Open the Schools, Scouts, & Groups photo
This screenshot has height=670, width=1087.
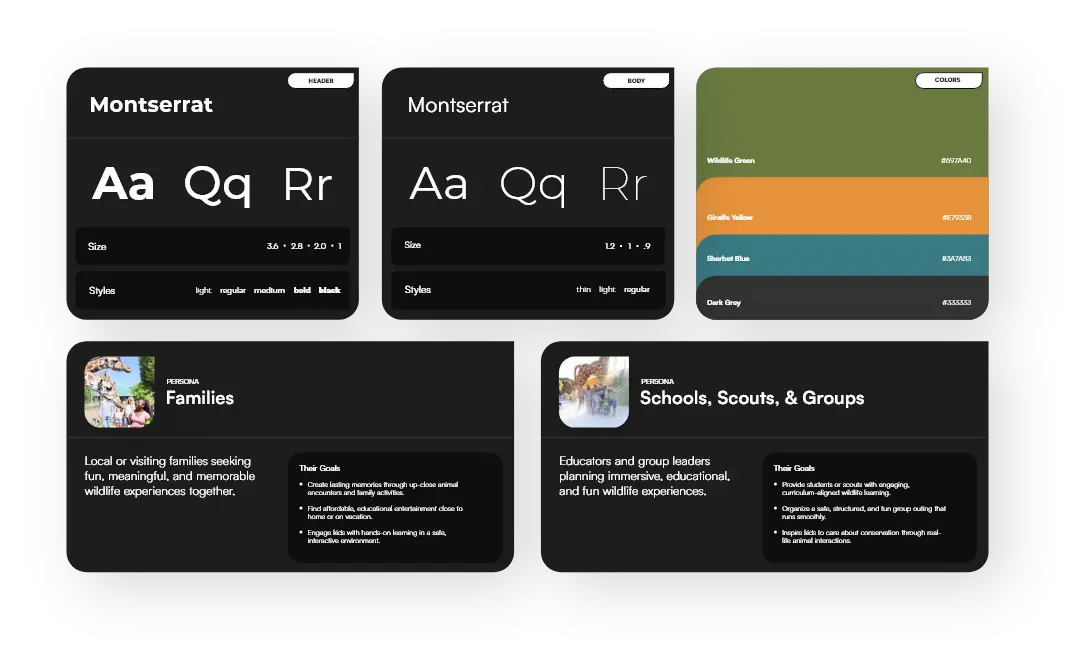(x=594, y=392)
